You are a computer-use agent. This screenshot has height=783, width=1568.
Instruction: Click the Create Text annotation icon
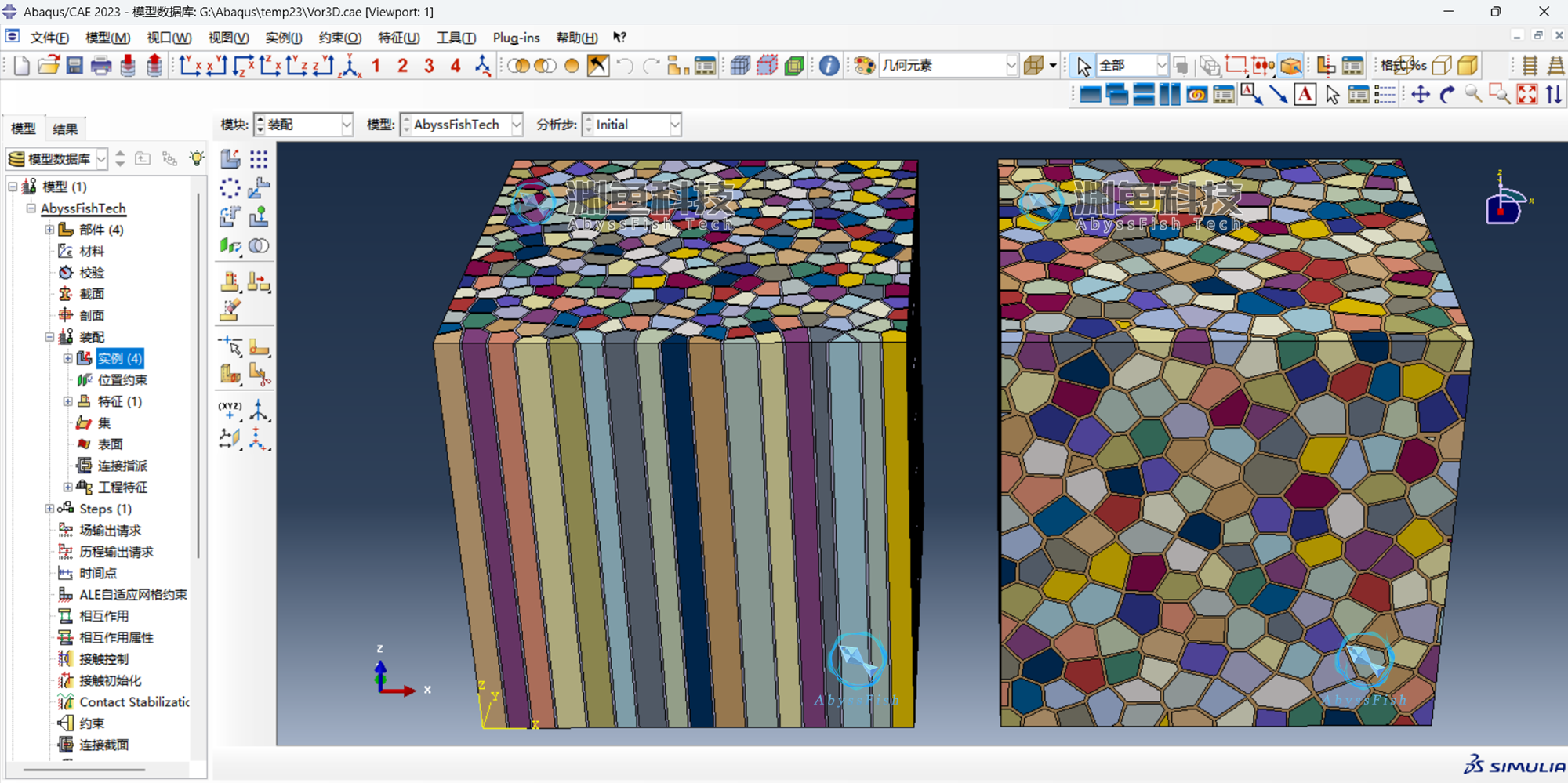(x=1305, y=95)
